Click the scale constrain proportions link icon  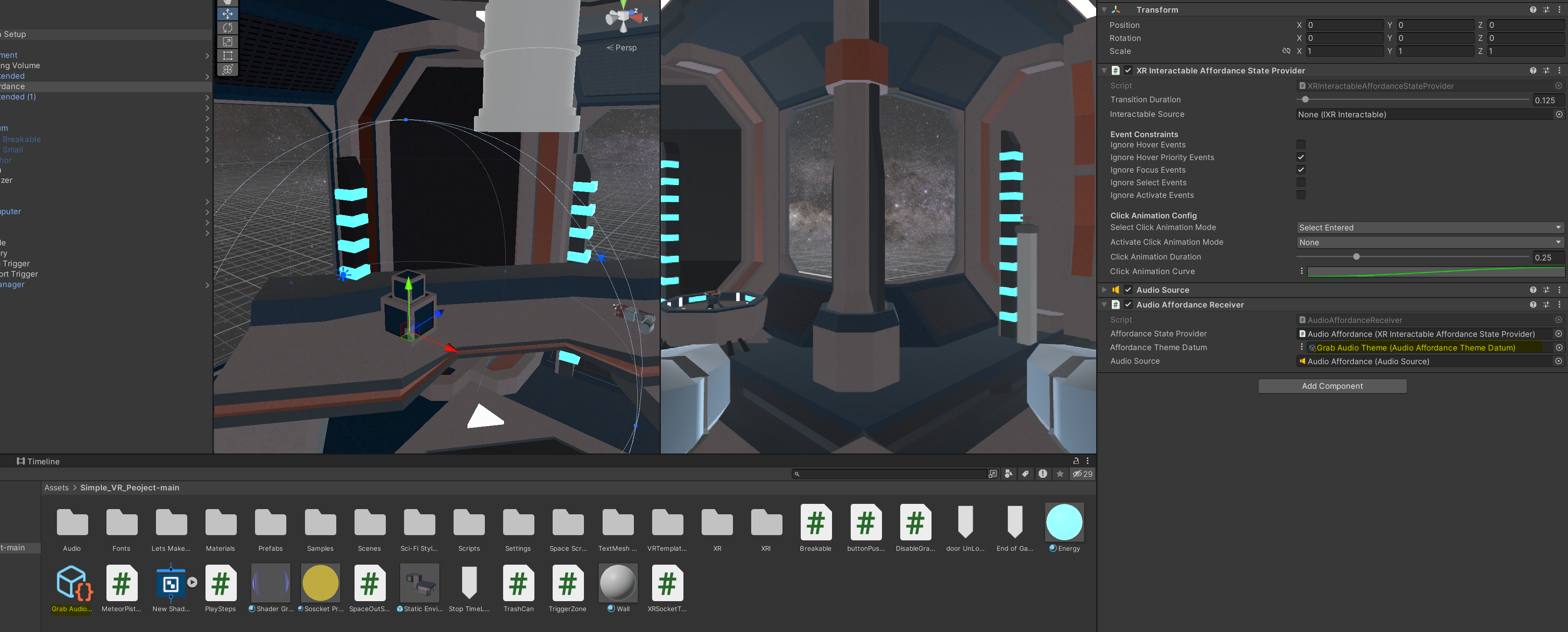(x=1286, y=51)
